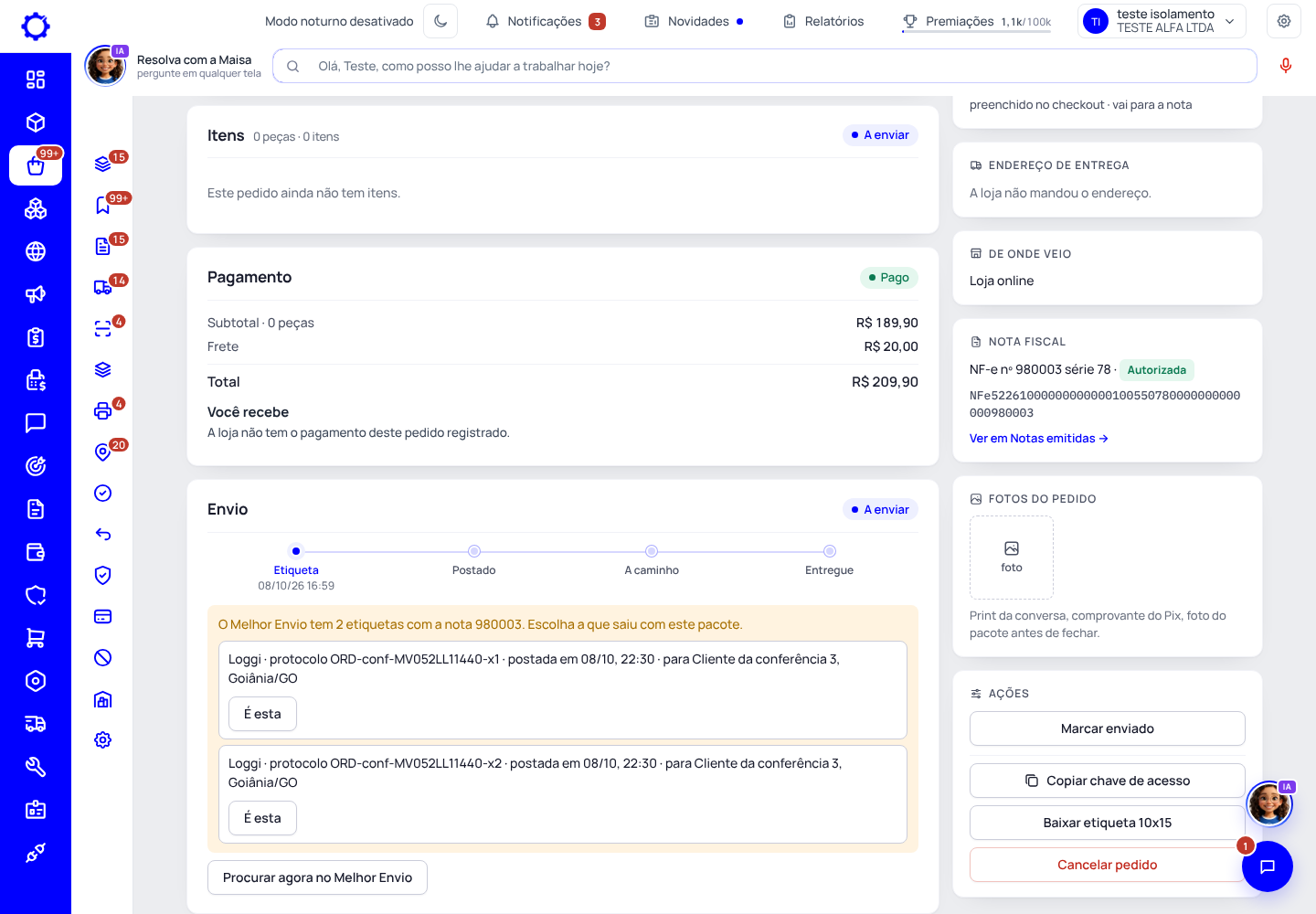
Task: Add a photo via the foto upload box
Action: 1012,558
